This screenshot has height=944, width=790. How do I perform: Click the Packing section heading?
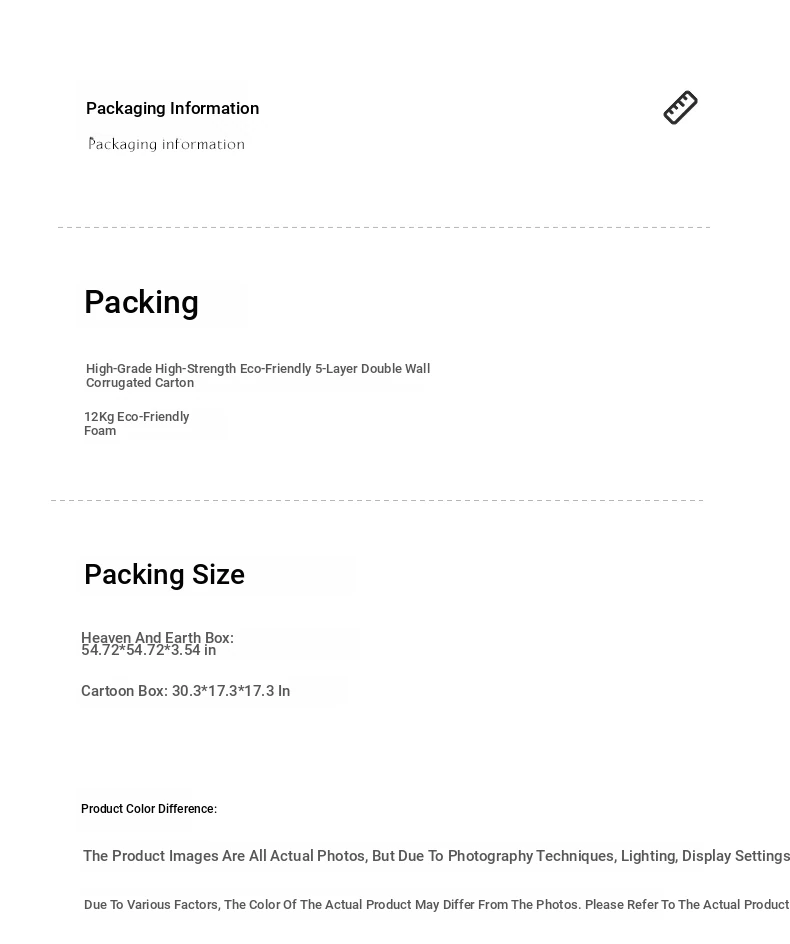[x=142, y=302]
